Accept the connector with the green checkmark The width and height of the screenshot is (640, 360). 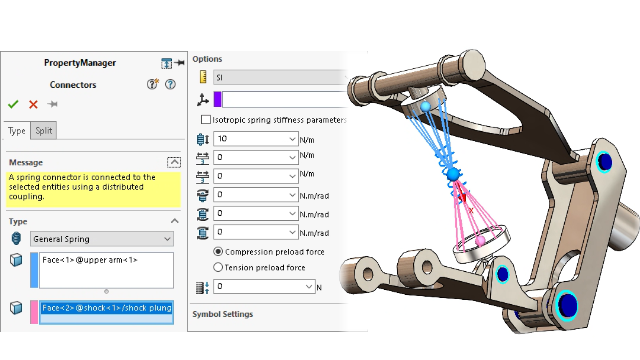click(13, 104)
